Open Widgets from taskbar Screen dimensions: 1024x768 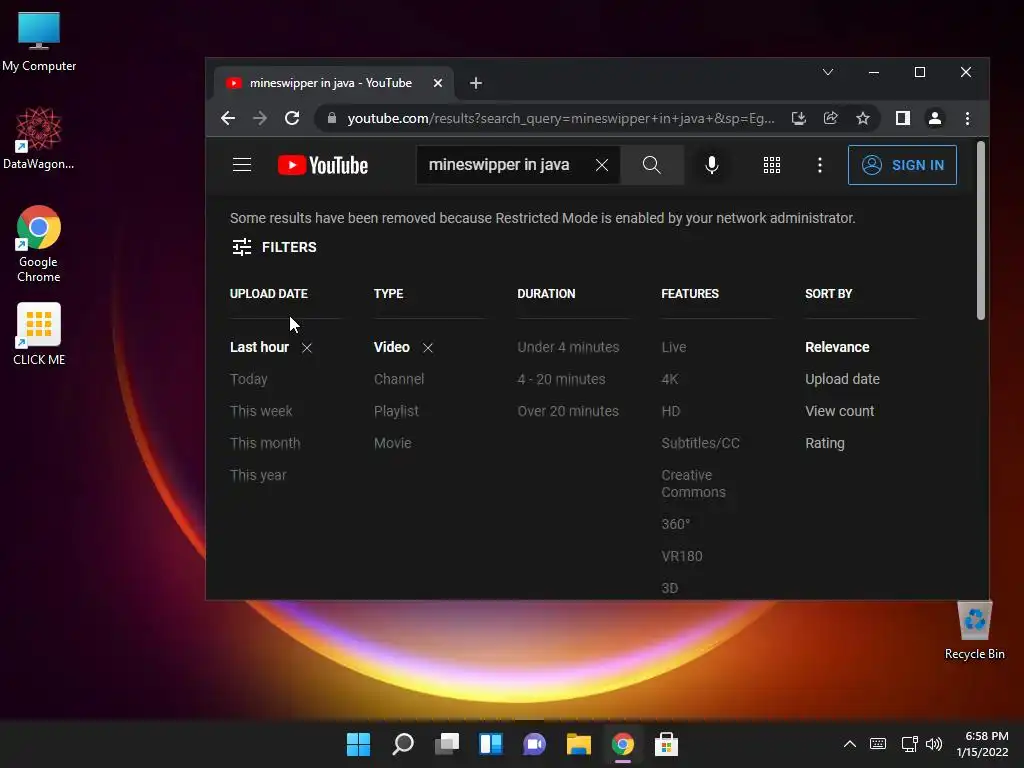(x=490, y=744)
